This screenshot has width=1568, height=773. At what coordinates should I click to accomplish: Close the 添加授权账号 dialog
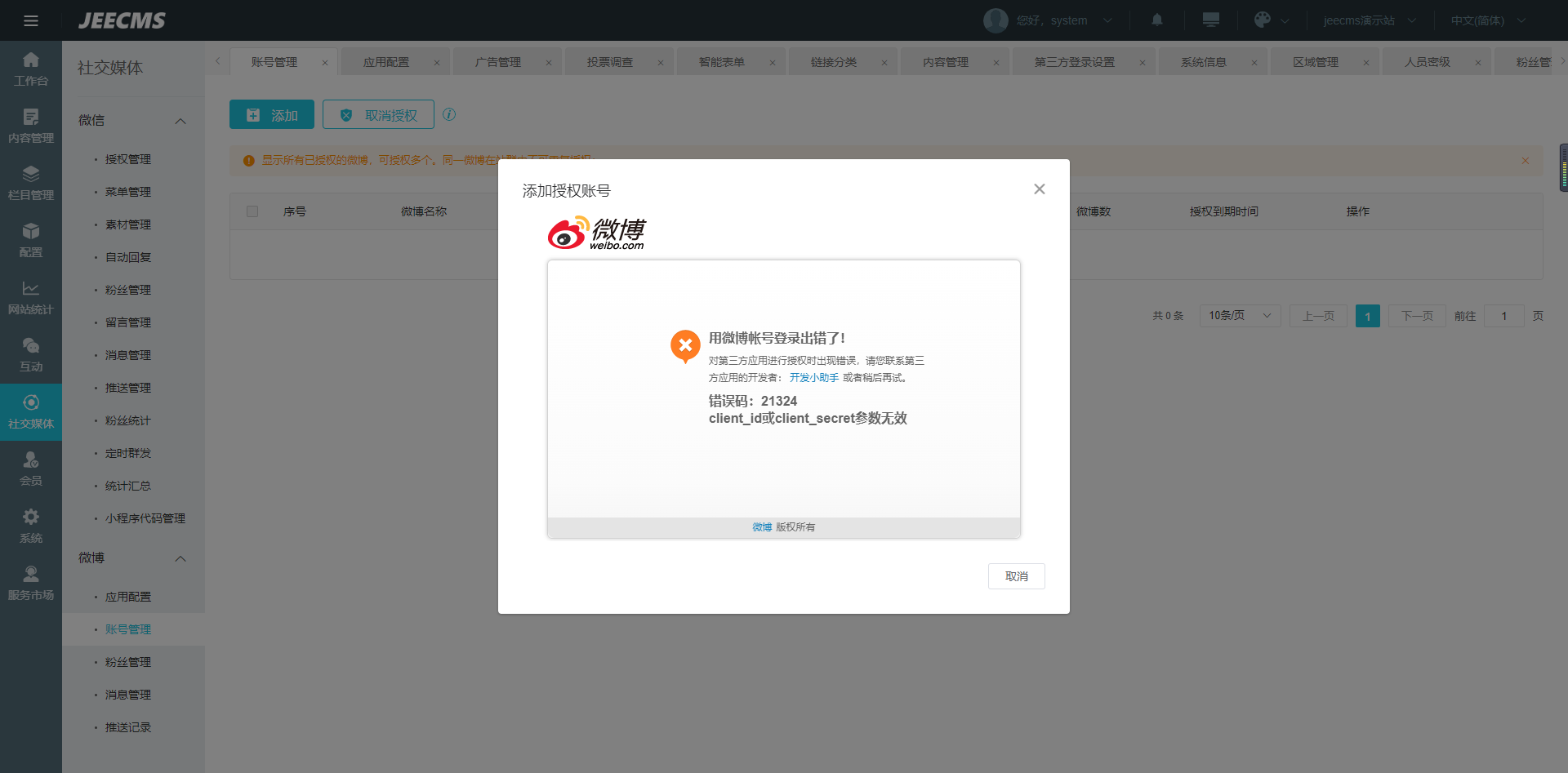[x=1039, y=189]
